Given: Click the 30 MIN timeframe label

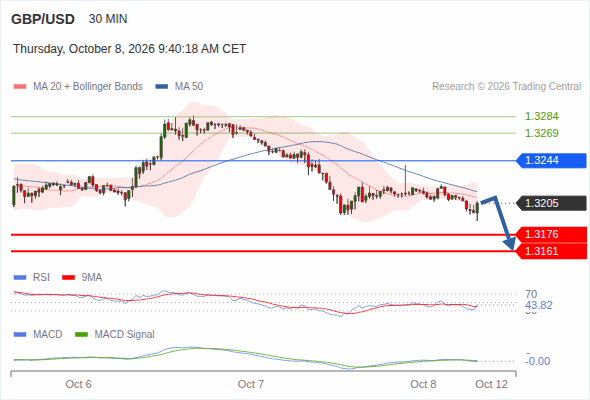Looking at the screenshot, I should pyautogui.click(x=108, y=19).
